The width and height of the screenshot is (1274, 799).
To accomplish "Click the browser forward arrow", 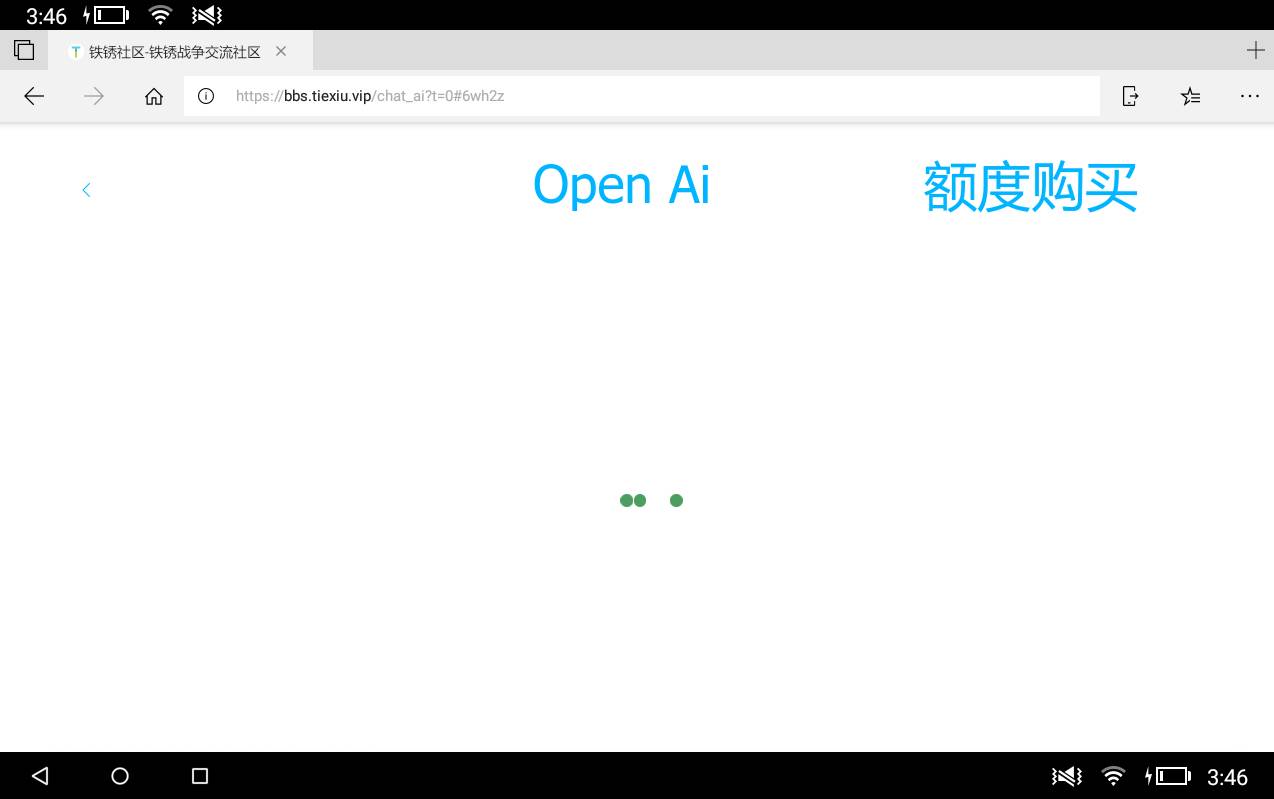I will (94, 96).
